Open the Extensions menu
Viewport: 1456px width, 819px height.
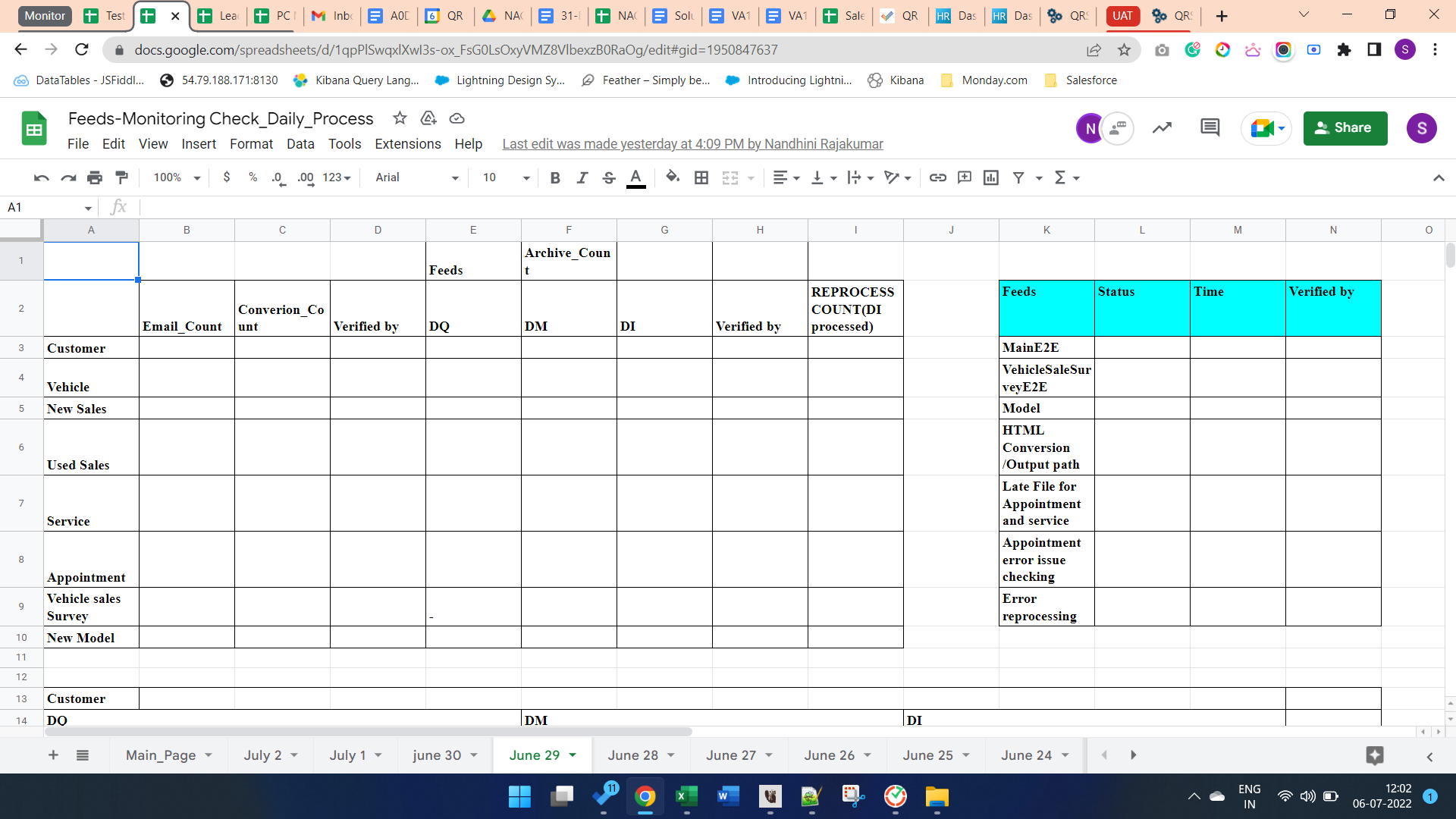(x=407, y=144)
